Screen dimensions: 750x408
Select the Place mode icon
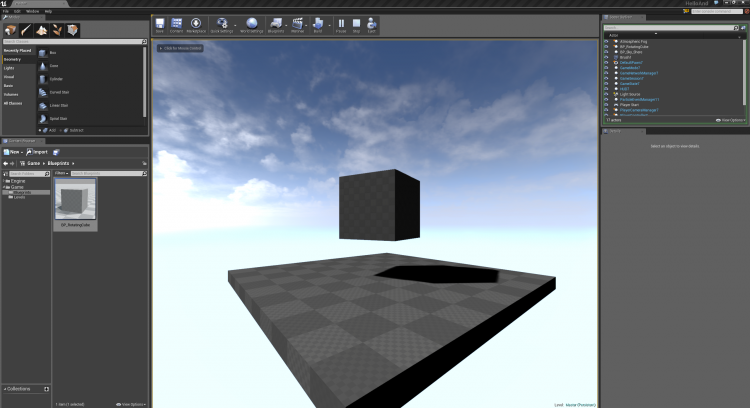click(x=11, y=30)
